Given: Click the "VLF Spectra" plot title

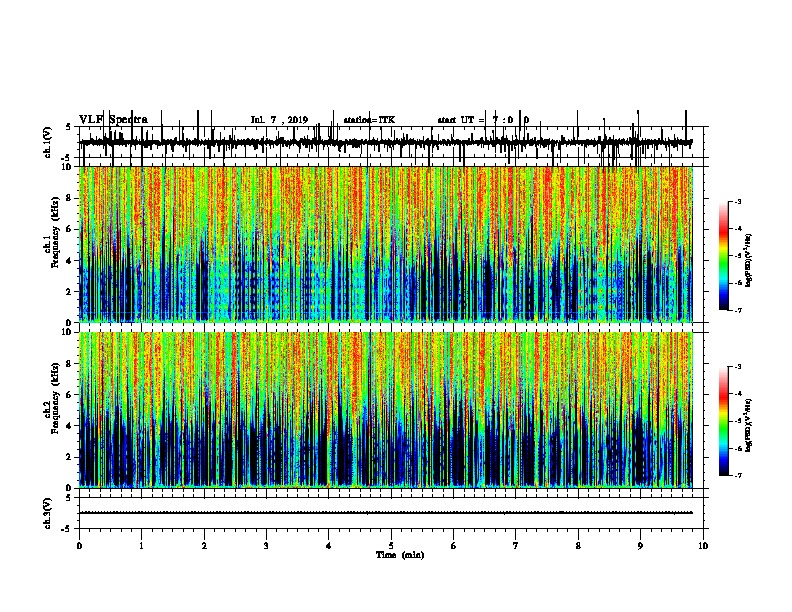Looking at the screenshot, I should [113, 120].
